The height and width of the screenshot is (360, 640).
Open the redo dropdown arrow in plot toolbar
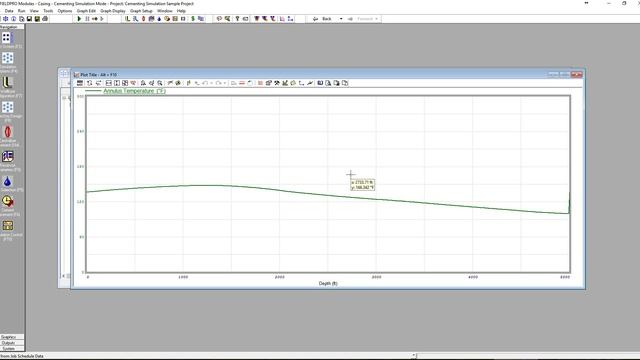(x=224, y=83)
